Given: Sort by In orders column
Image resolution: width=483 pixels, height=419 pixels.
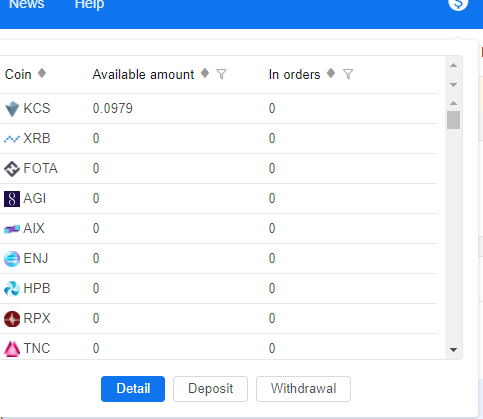Looking at the screenshot, I should pyautogui.click(x=331, y=73).
